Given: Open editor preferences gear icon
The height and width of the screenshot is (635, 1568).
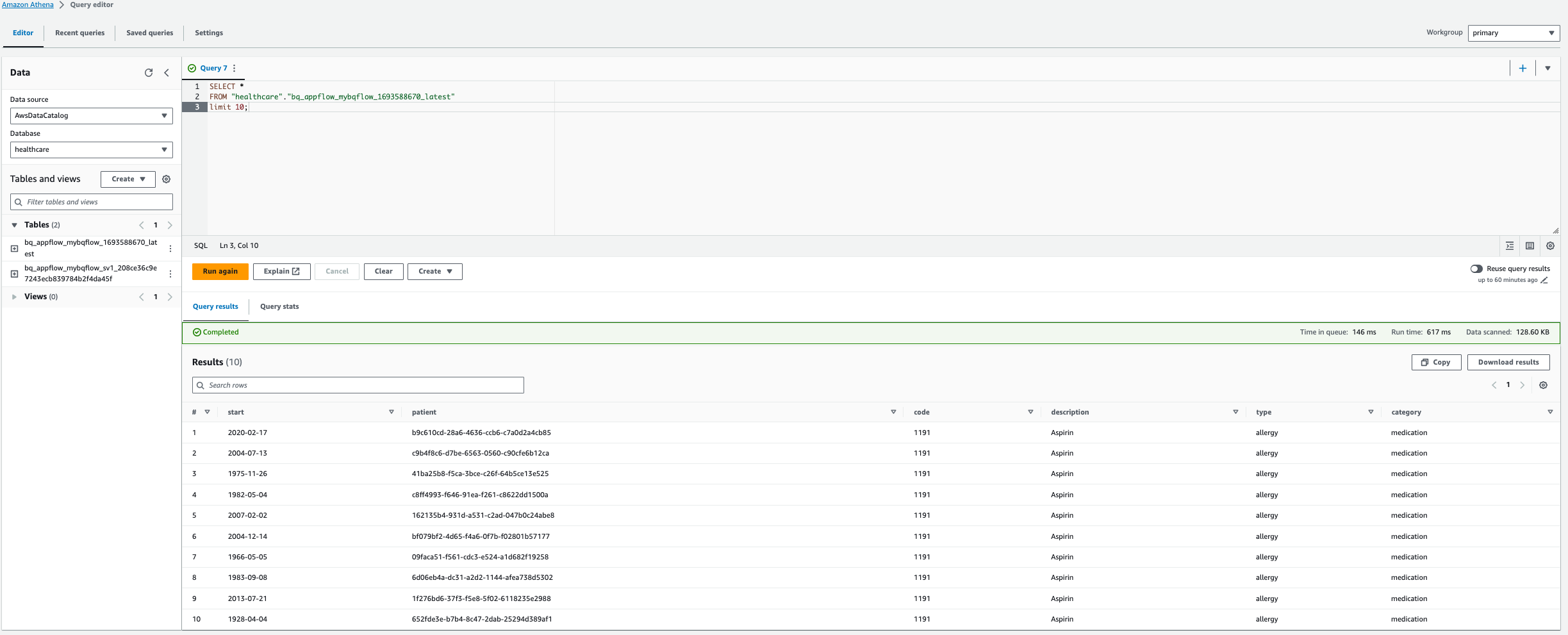Looking at the screenshot, I should click(x=1551, y=246).
